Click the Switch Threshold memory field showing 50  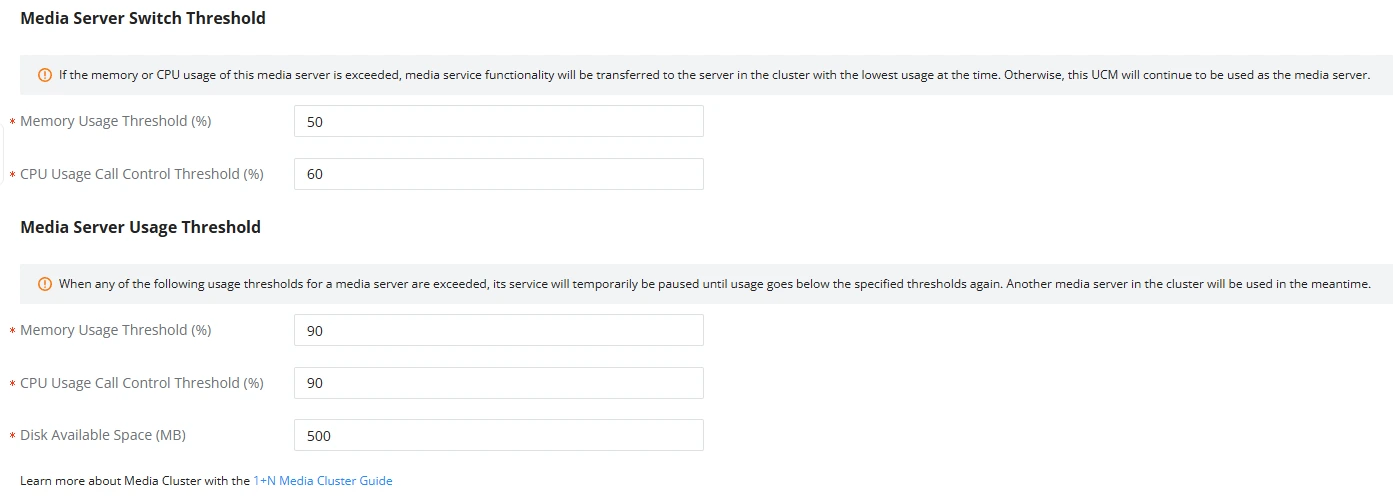[499, 121]
